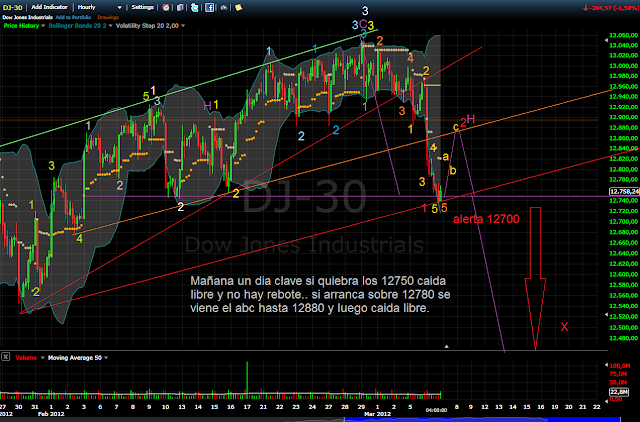This screenshot has height=422, width=640.
Task: Click the current price tag 12.758,24
Action: tap(624, 191)
